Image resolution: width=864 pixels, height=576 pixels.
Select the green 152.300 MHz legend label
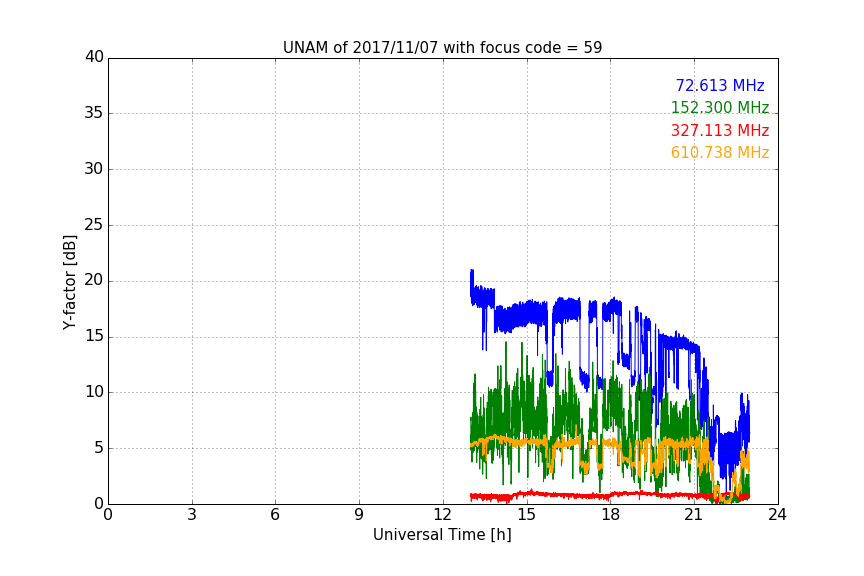point(720,107)
